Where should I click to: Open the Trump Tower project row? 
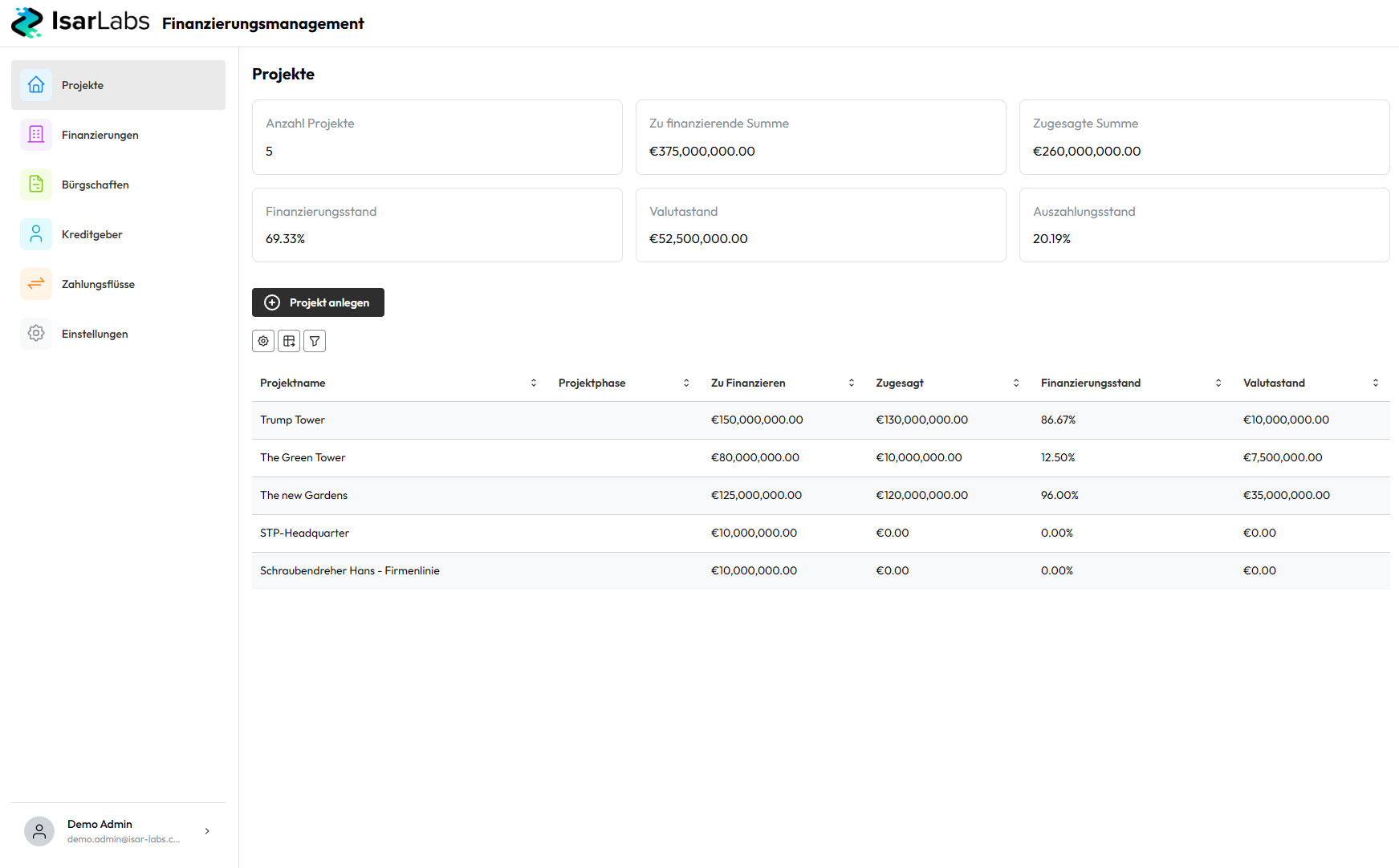coord(292,420)
